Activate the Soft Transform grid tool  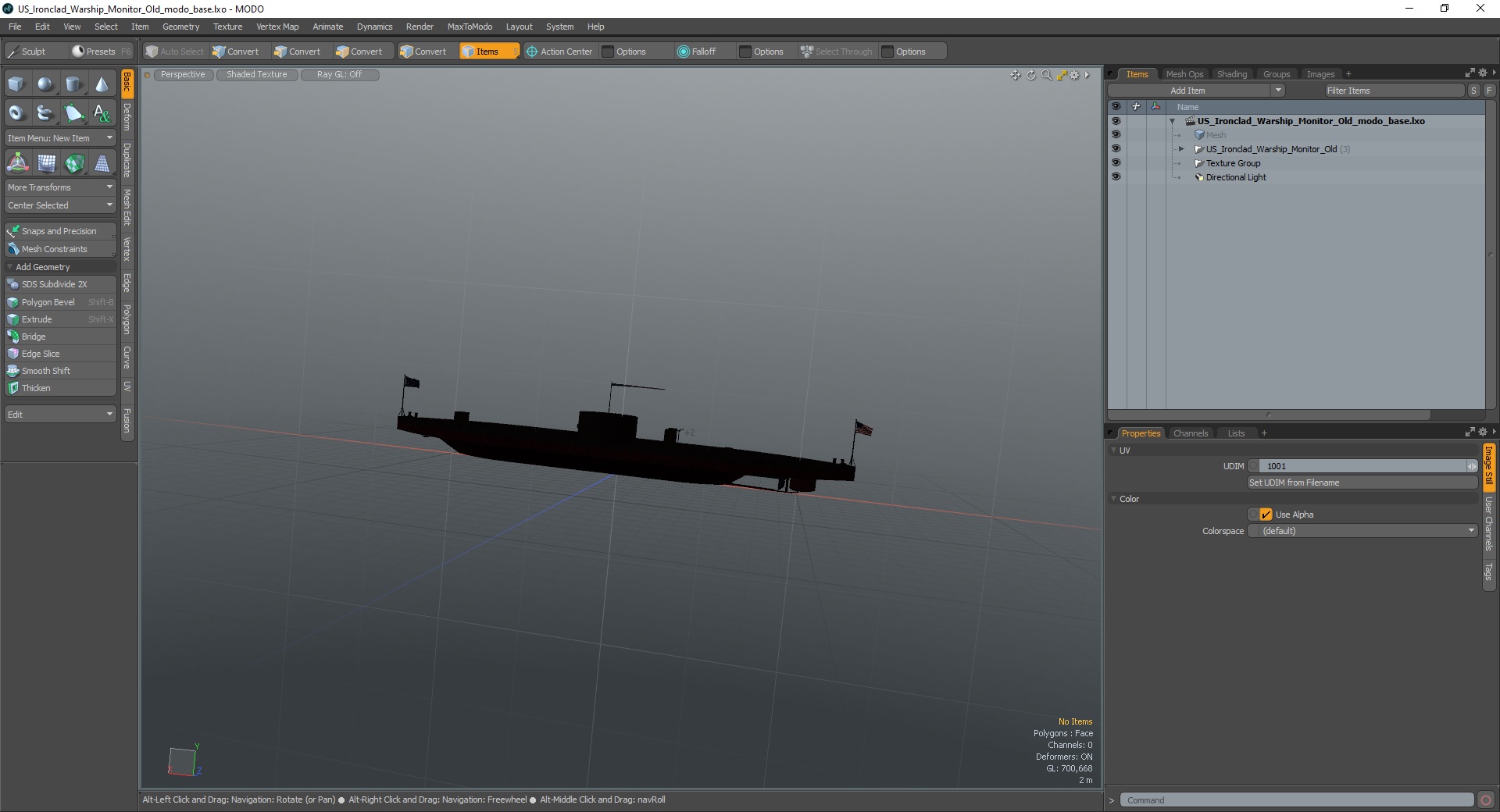point(46,163)
